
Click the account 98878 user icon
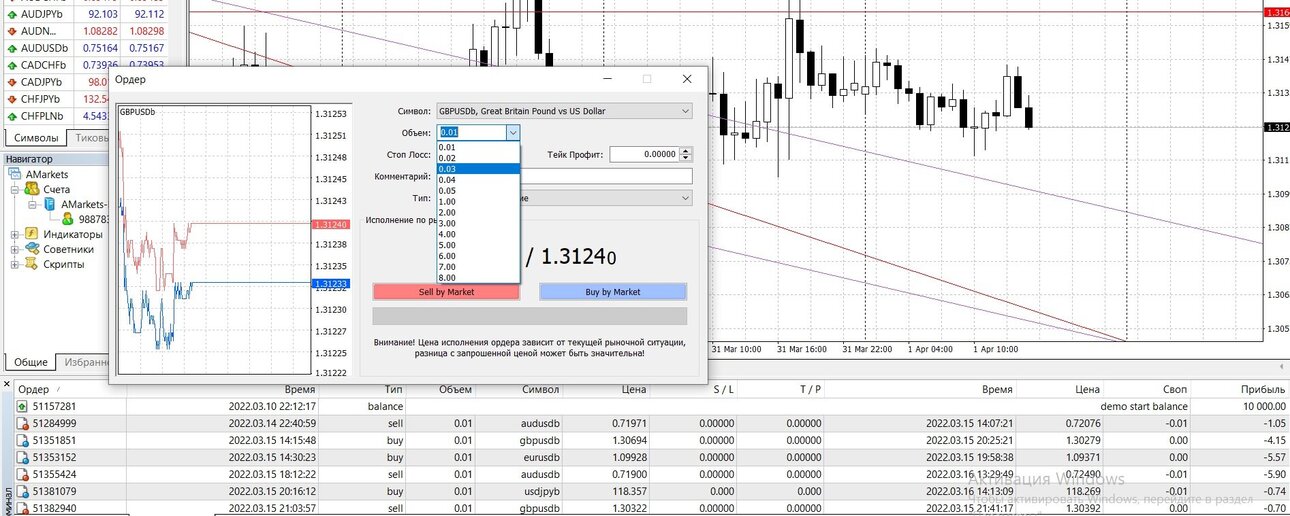click(68, 219)
